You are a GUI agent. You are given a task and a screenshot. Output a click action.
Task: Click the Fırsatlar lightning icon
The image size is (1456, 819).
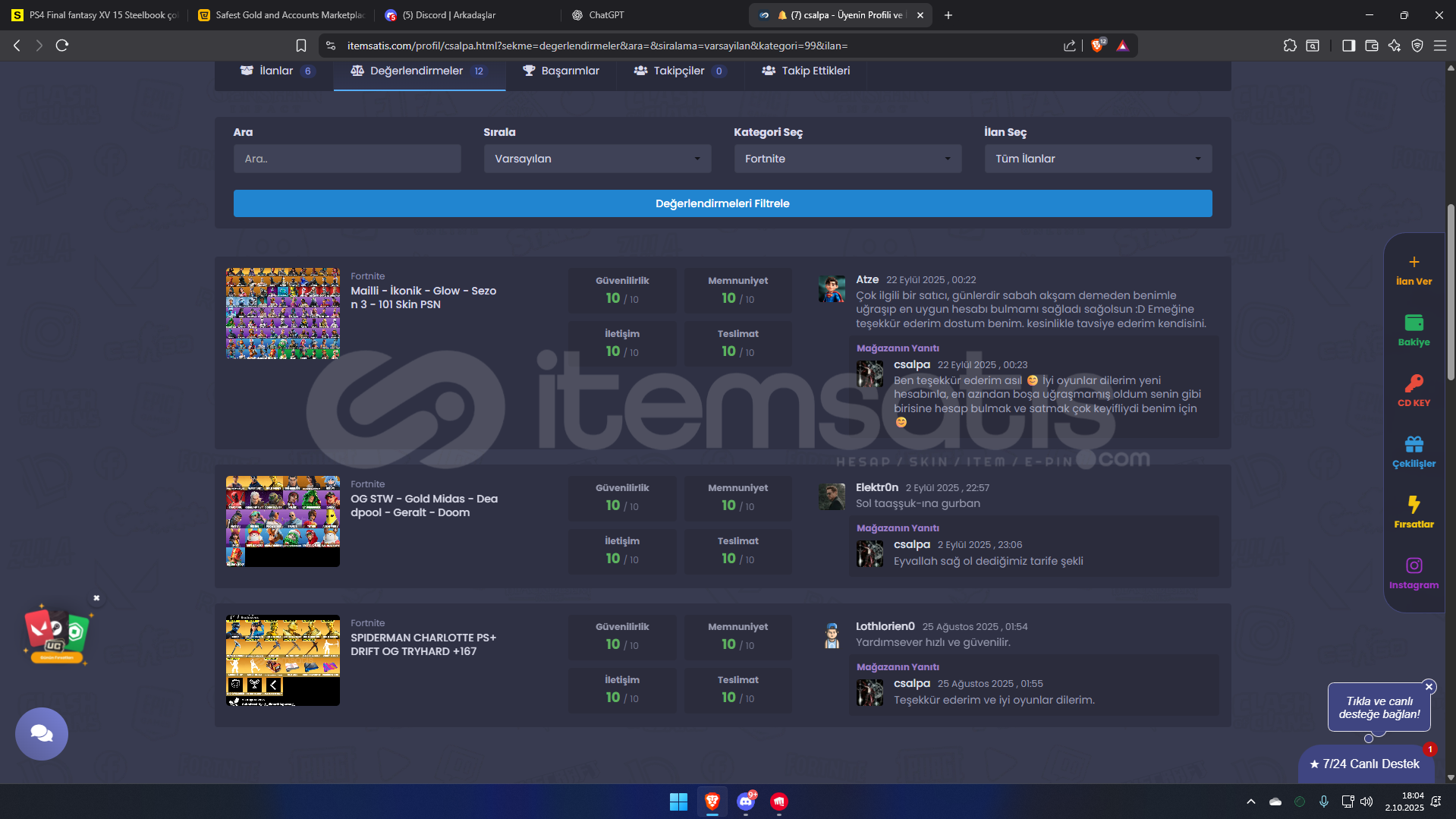pos(1414,506)
